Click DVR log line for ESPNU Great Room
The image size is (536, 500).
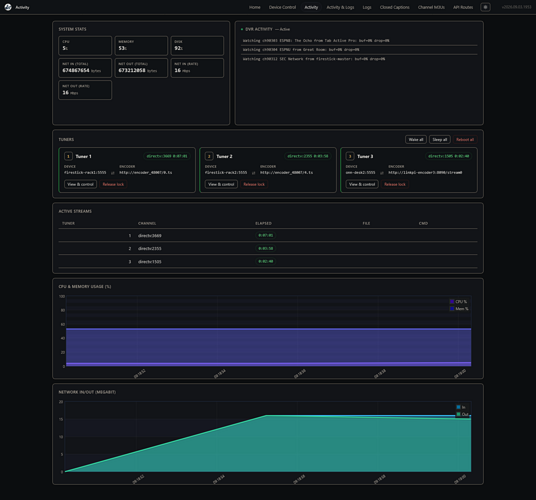(x=359, y=50)
